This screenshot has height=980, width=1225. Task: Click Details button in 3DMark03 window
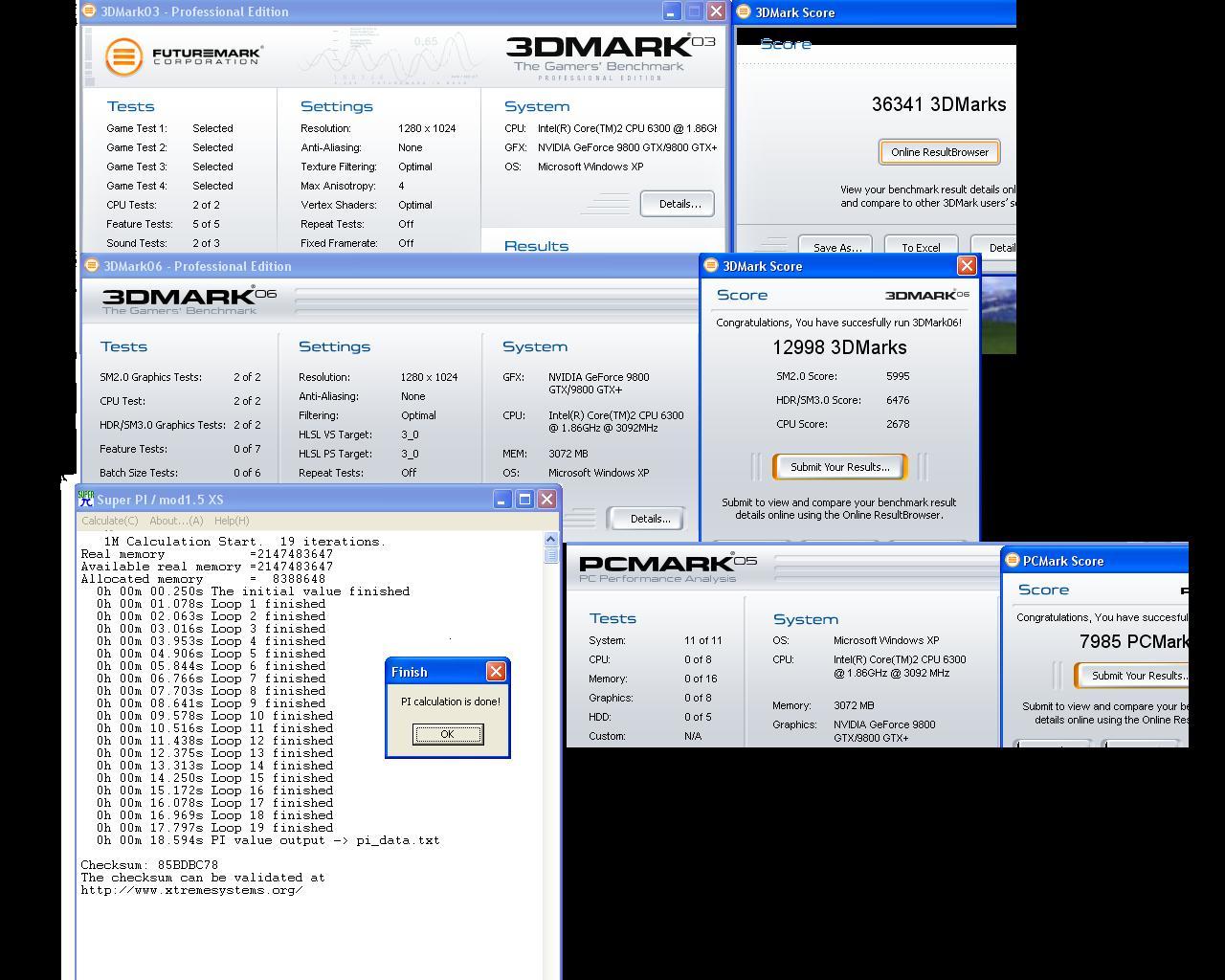tap(678, 204)
